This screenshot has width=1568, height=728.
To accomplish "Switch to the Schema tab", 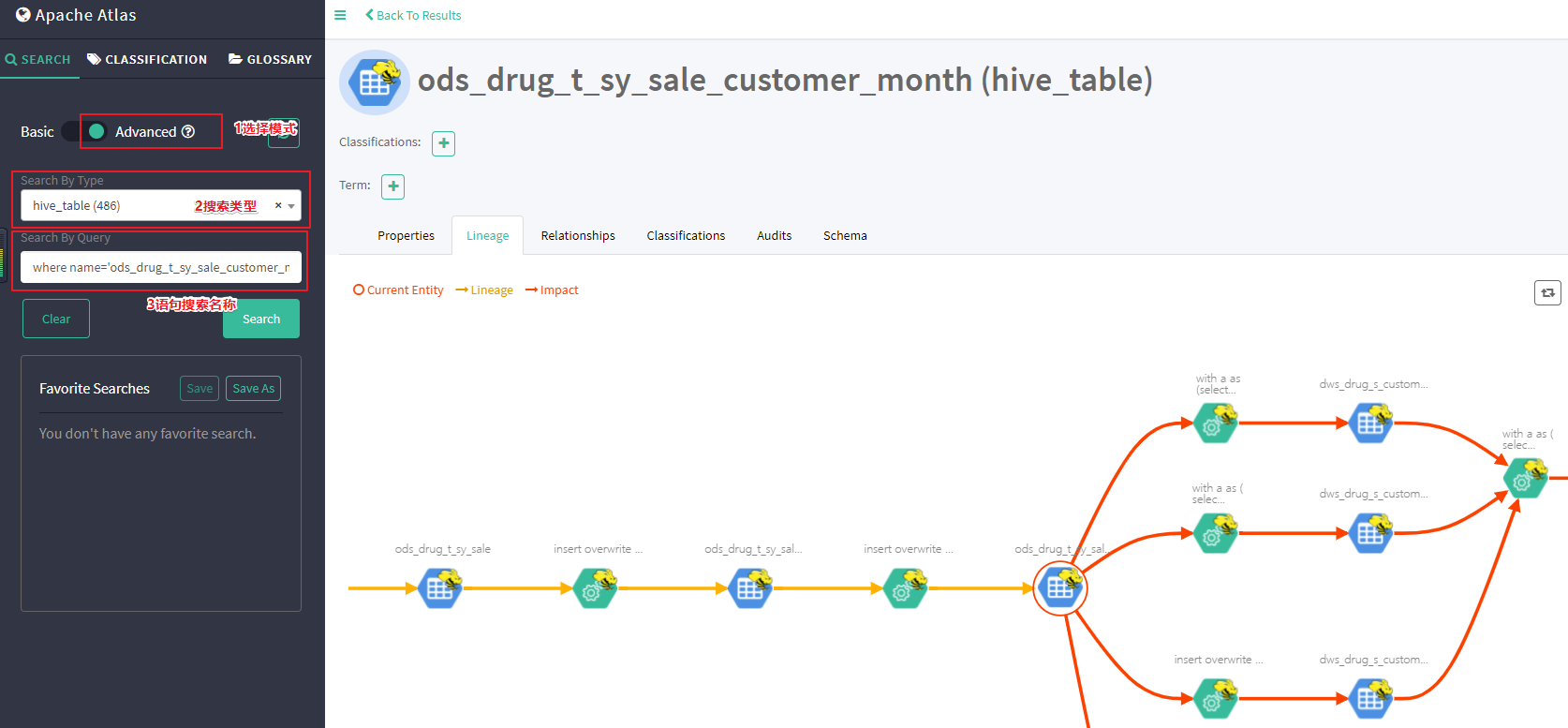I will (x=845, y=236).
